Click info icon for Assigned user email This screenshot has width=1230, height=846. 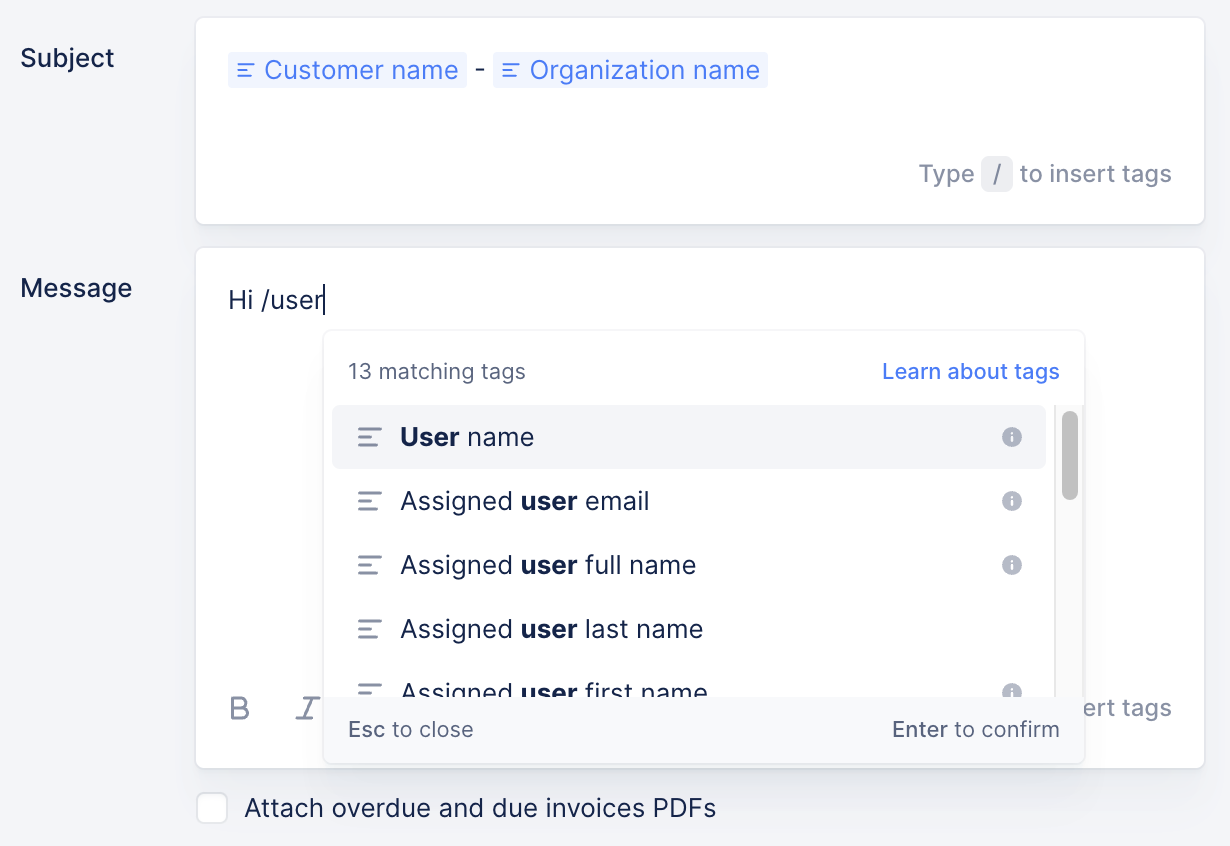click(1012, 501)
